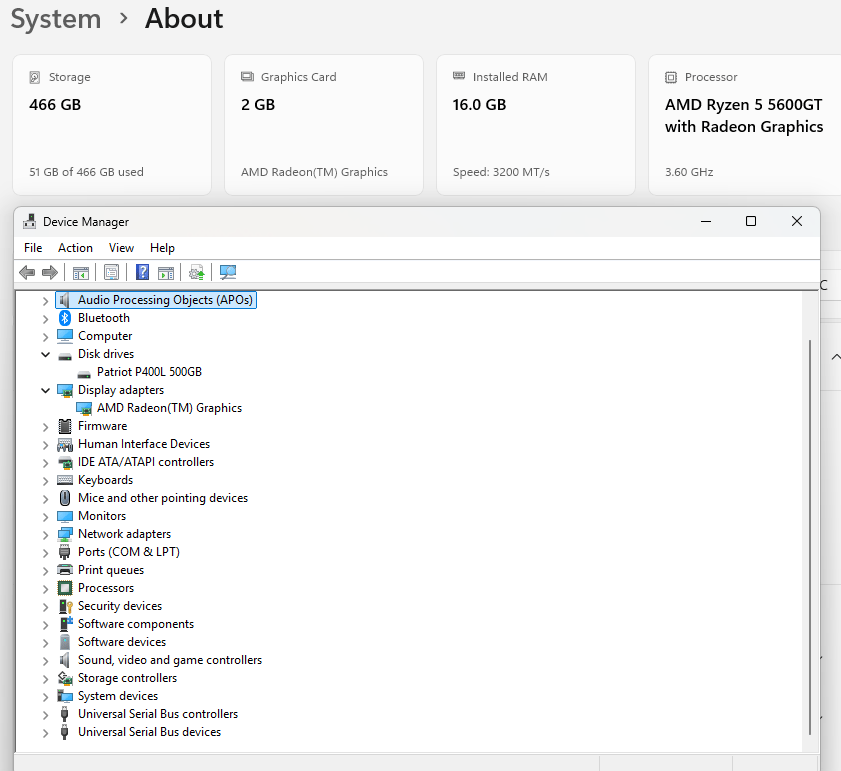Expand the Firmware category chevron
Screen dimensions: 841x771
pos(46,427)
